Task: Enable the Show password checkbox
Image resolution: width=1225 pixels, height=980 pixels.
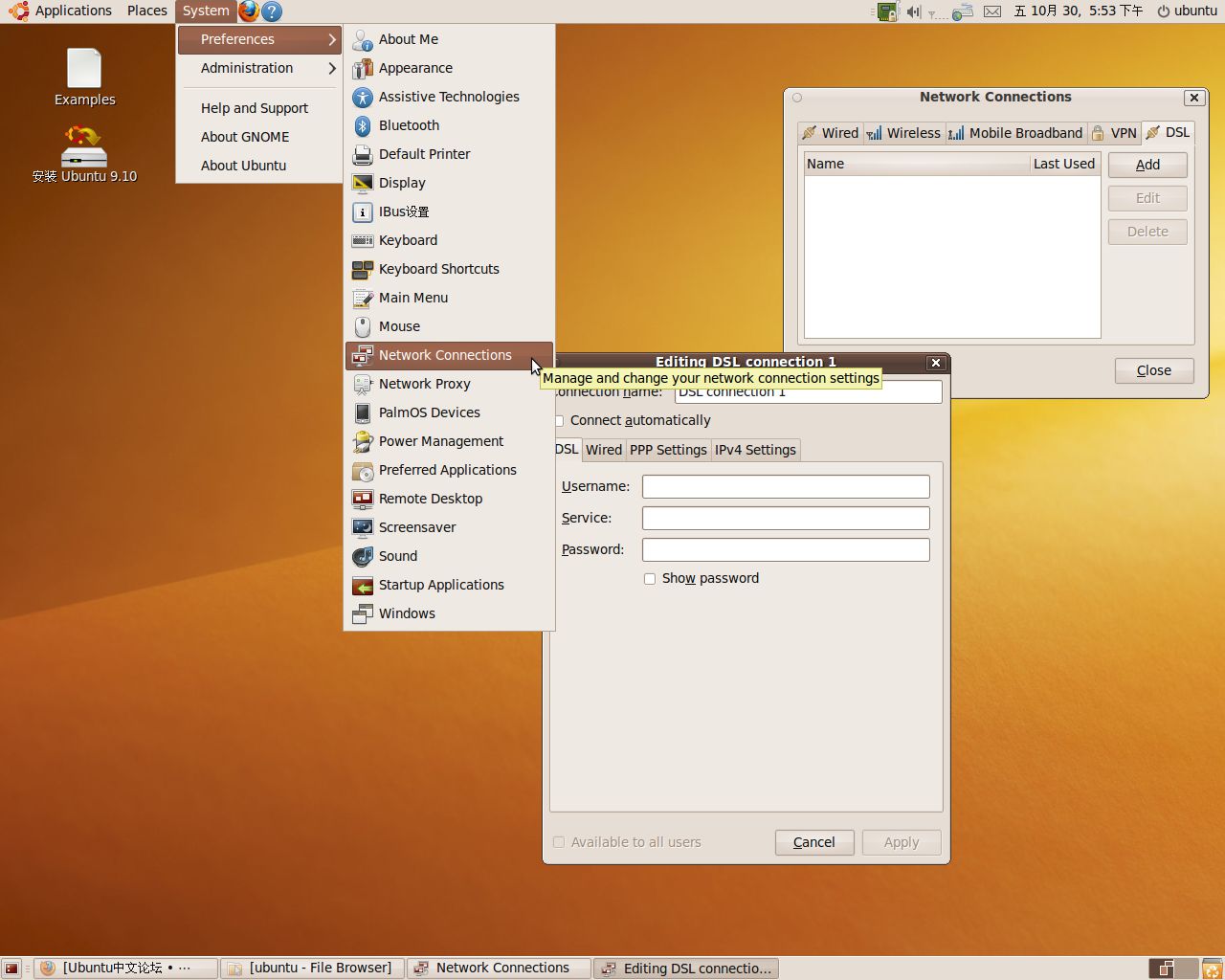Action: [x=650, y=579]
